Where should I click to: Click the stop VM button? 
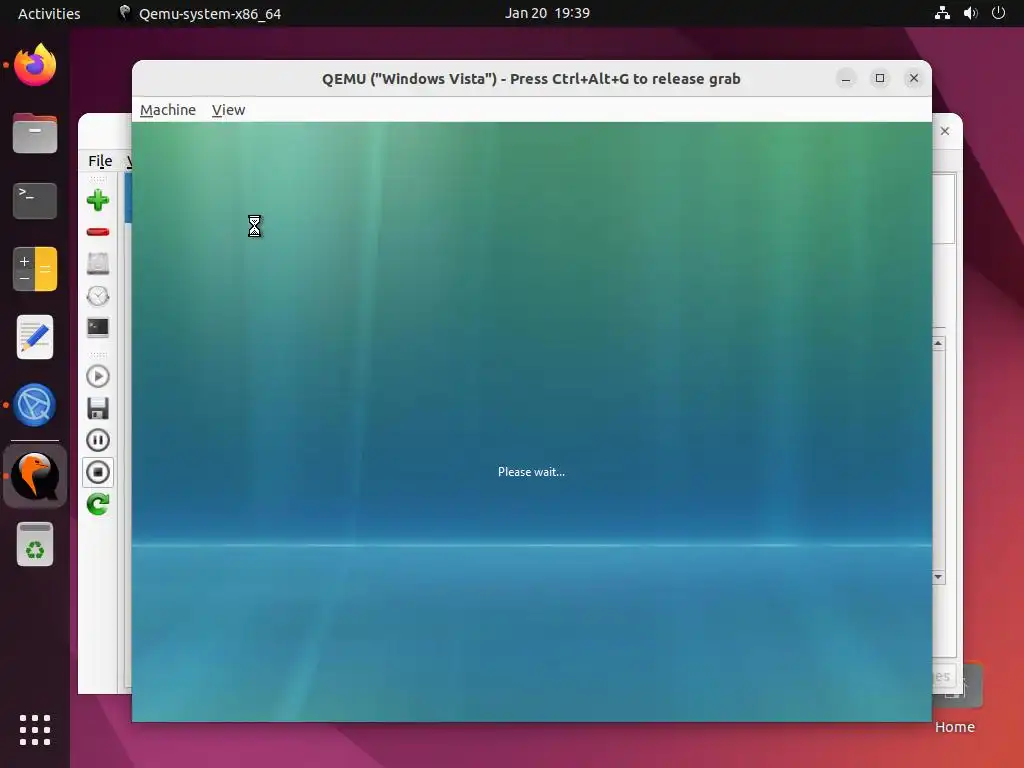(98, 472)
